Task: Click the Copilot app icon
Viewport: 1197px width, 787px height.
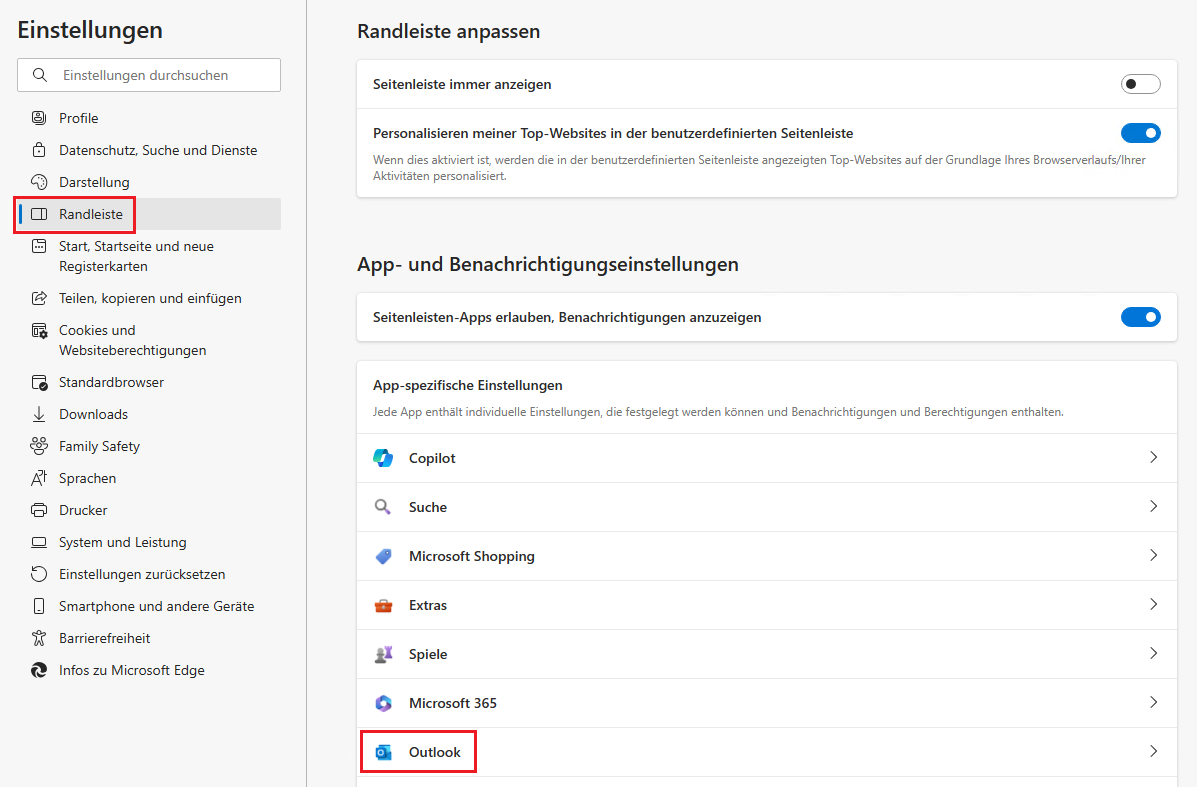Action: [383, 458]
